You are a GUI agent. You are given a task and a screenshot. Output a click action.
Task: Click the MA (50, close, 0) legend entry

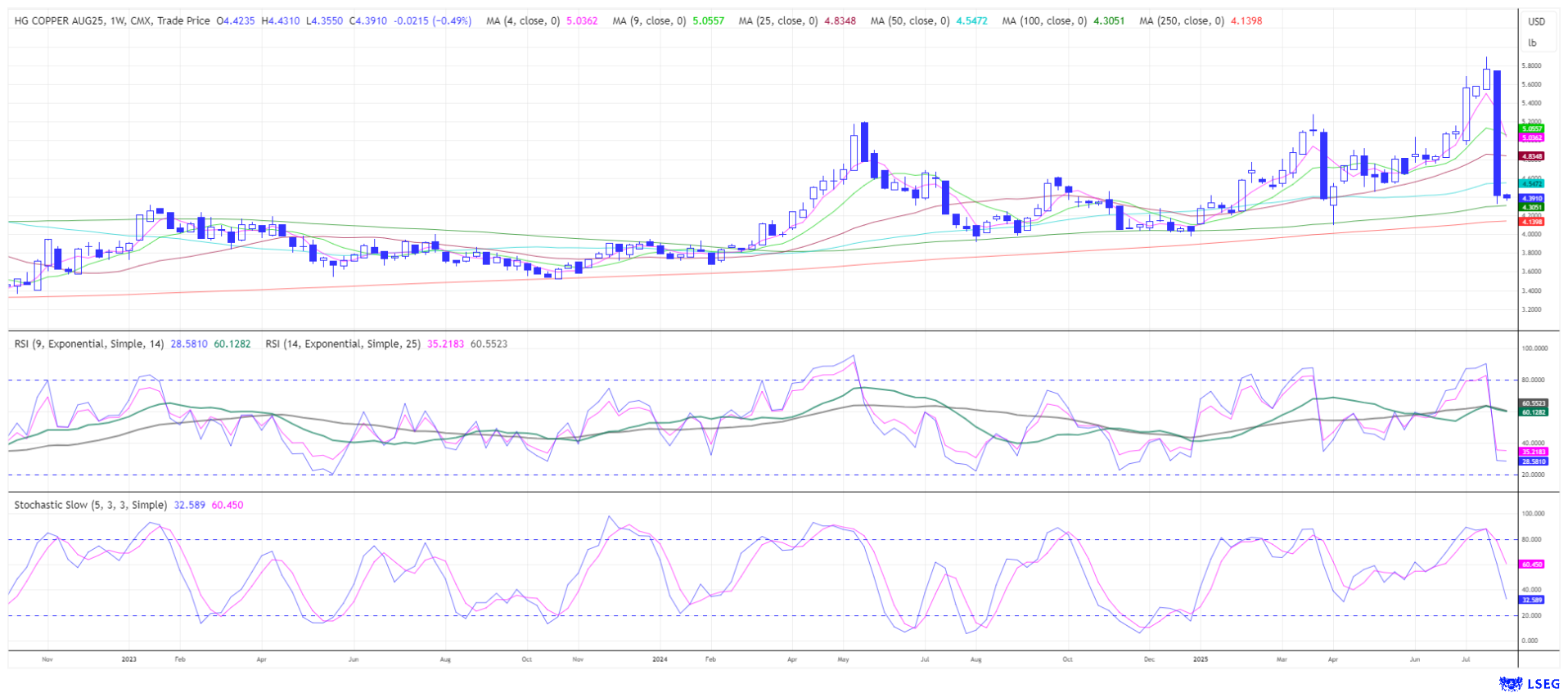tap(910, 21)
